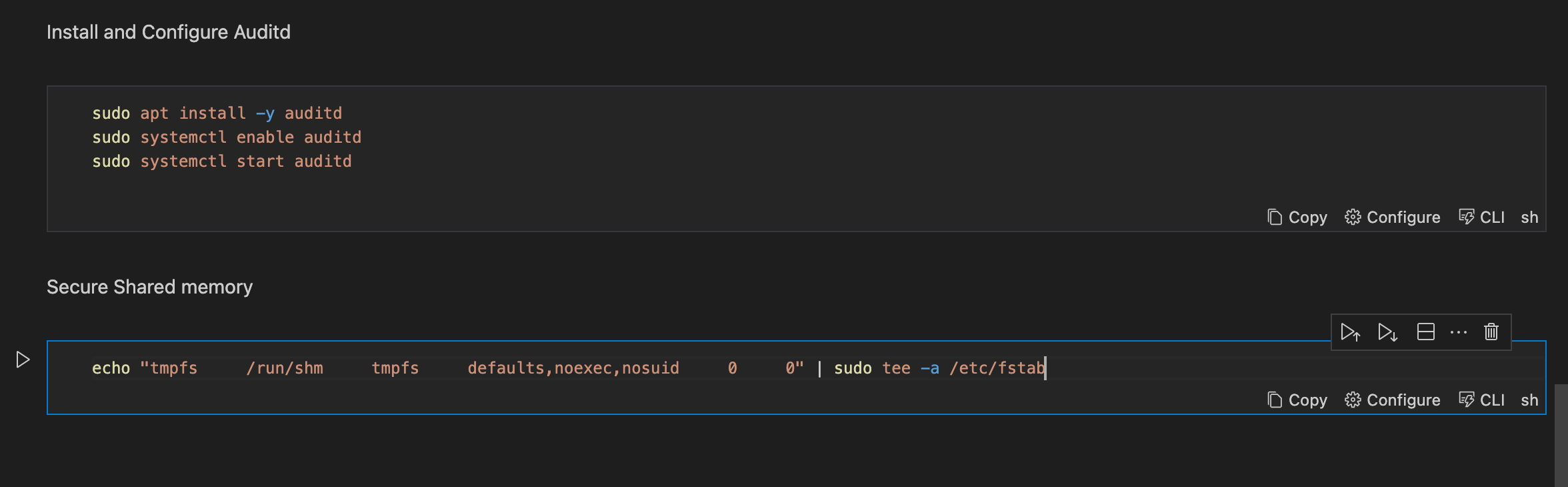Execute the fstab cell and below

tap(1387, 332)
